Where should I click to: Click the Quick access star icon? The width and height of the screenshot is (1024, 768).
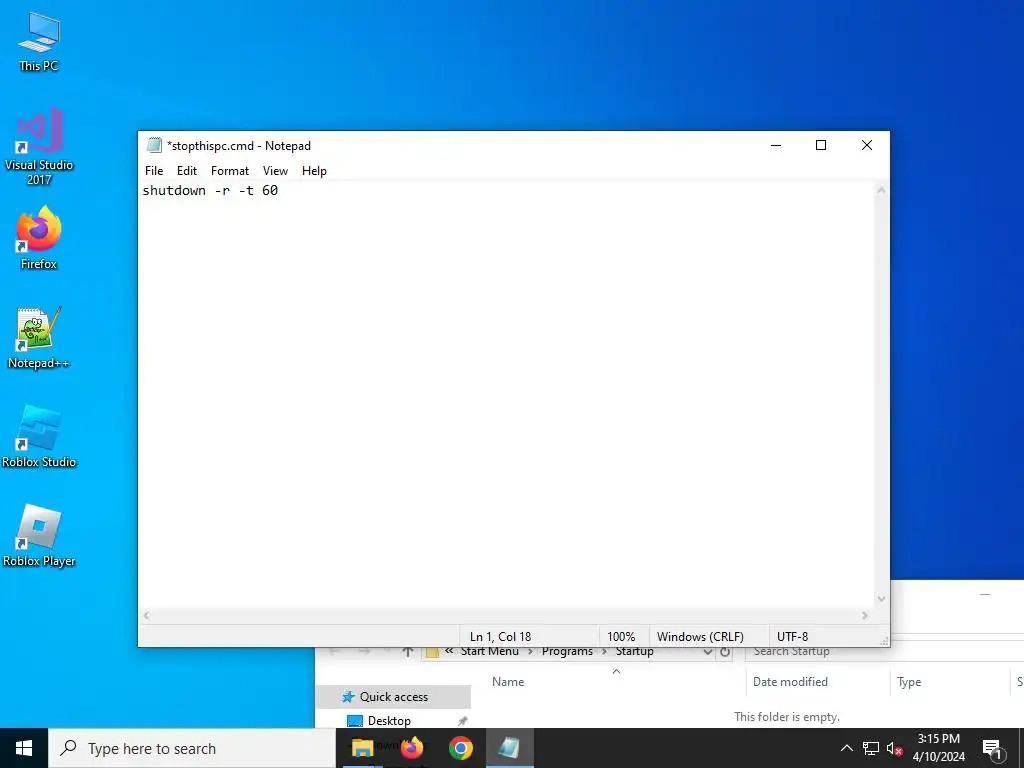pyautogui.click(x=348, y=697)
